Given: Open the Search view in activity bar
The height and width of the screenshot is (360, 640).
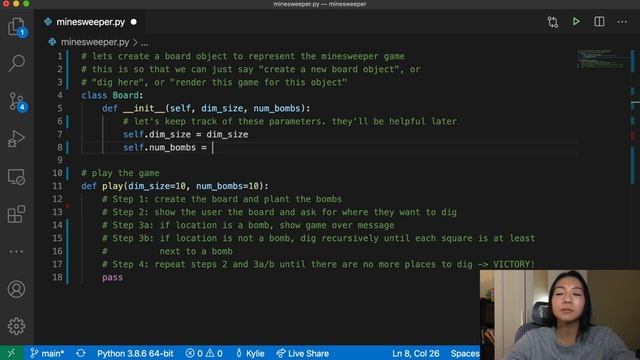Looking at the screenshot, I should (x=16, y=63).
